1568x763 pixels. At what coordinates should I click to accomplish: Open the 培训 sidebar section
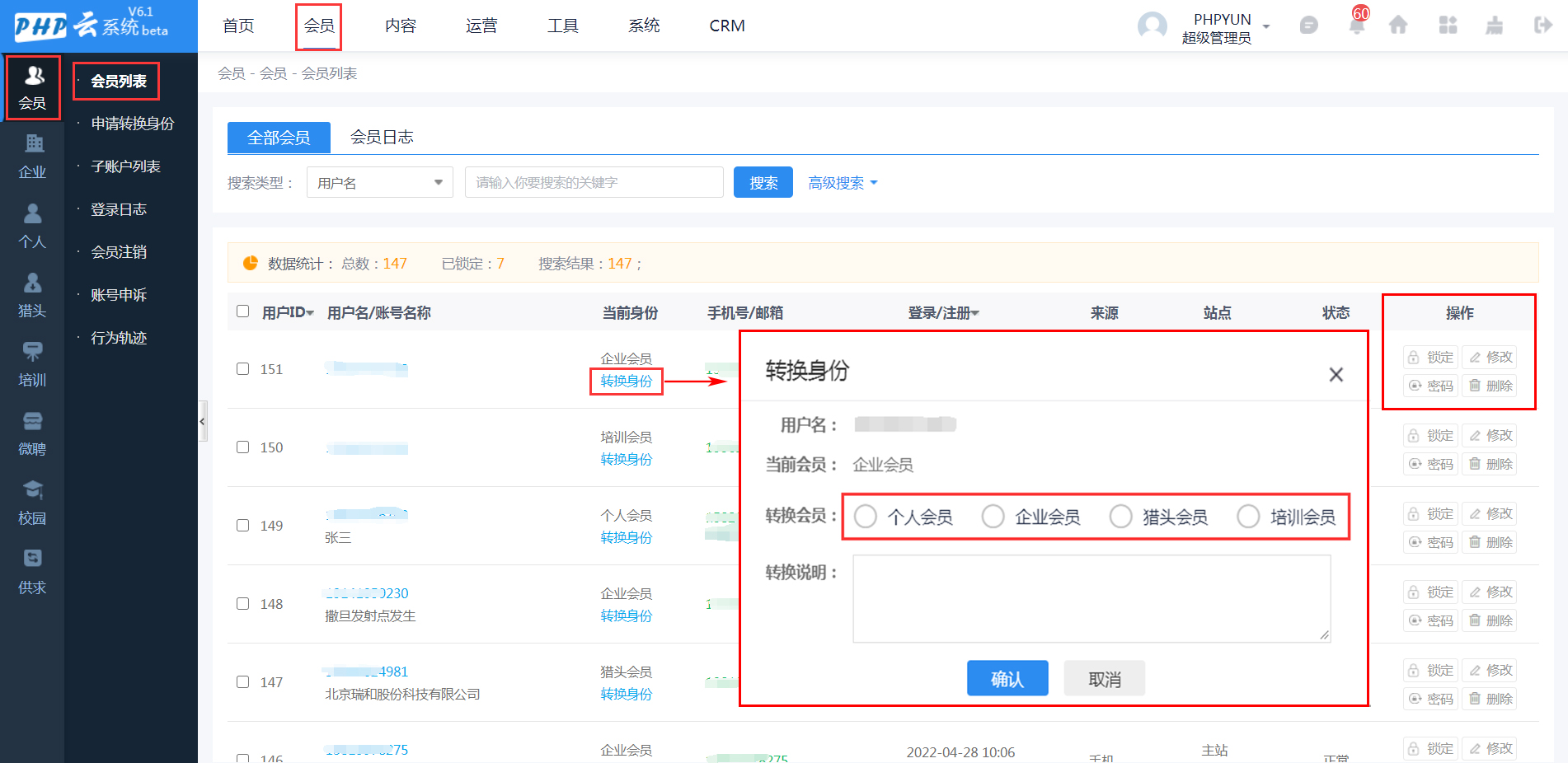point(32,364)
